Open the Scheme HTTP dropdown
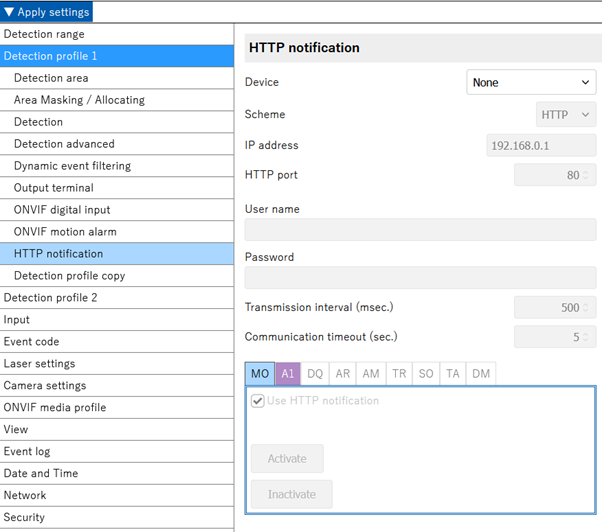 pyautogui.click(x=566, y=115)
